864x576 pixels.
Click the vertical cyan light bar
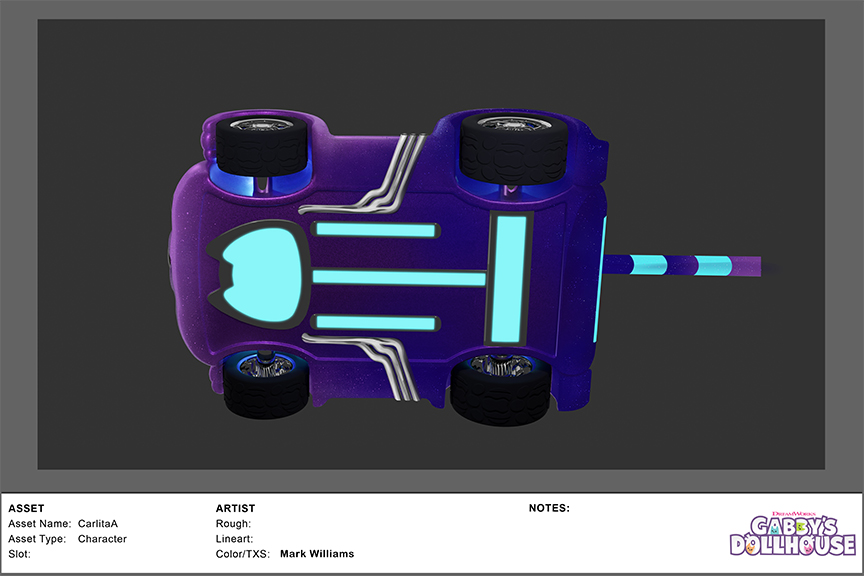(509, 277)
